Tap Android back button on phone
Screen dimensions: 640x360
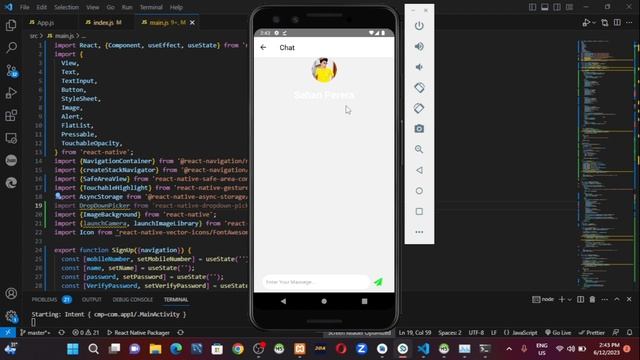point(283,301)
